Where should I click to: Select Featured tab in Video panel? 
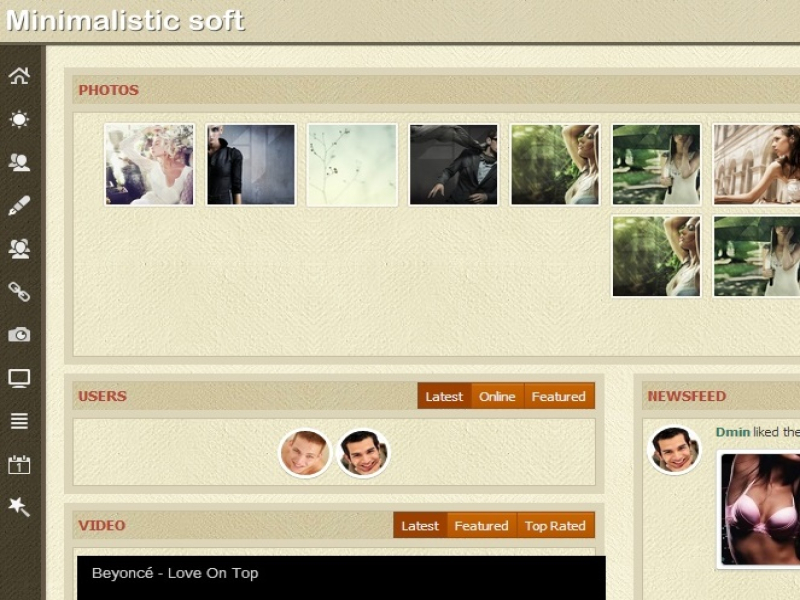coord(481,526)
